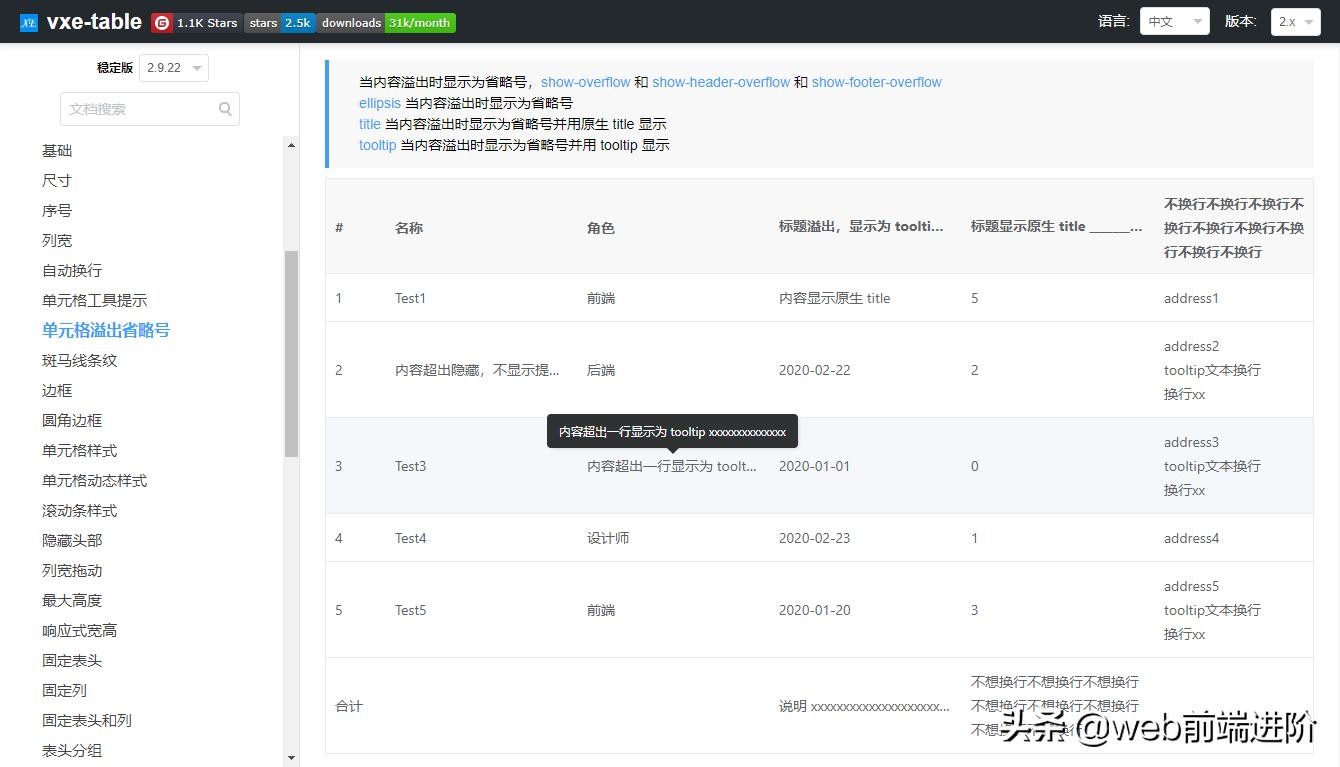Open 表头分组 sidebar entry
The height and width of the screenshot is (767, 1340).
(72, 750)
